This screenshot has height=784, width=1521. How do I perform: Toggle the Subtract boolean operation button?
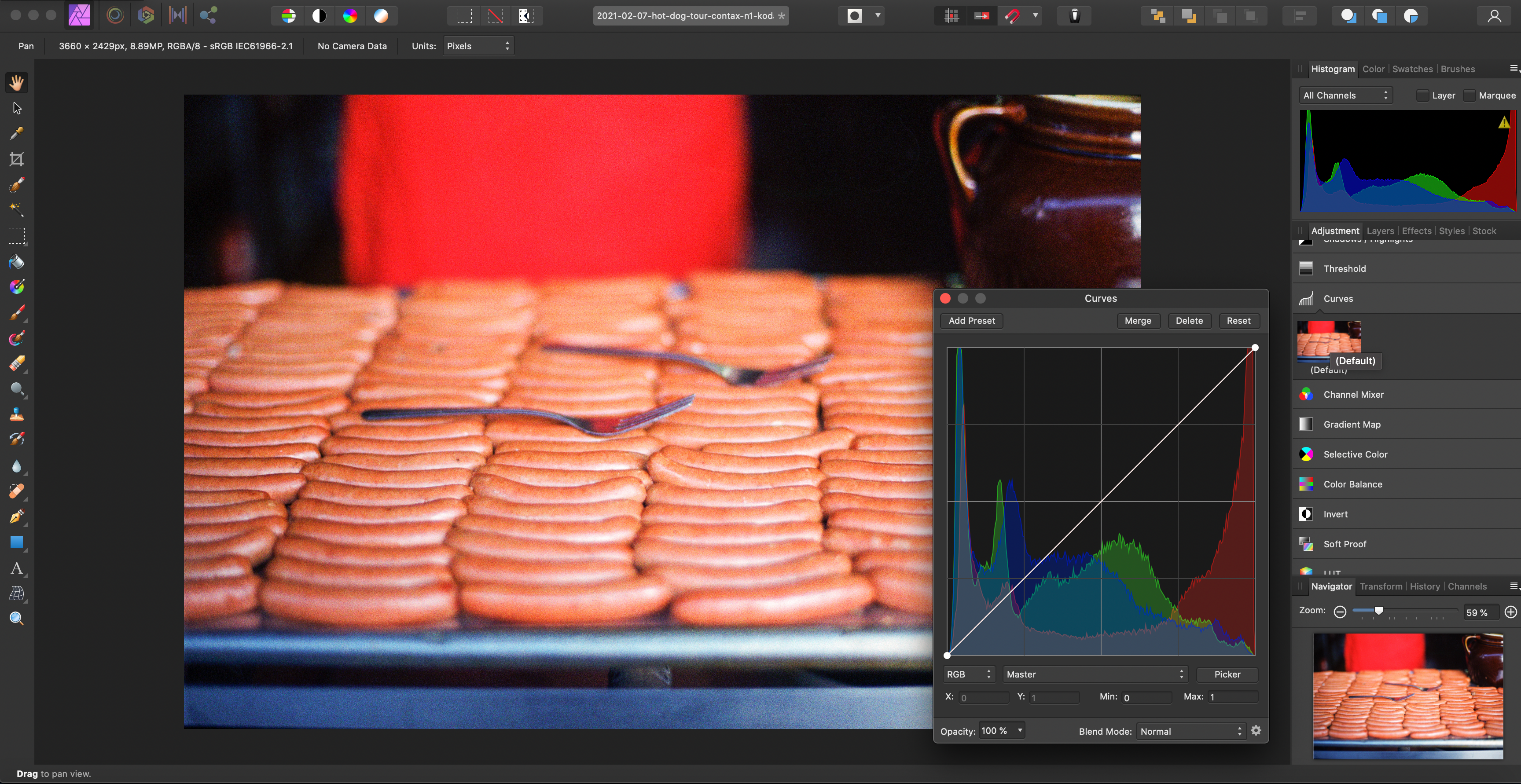(1379, 16)
